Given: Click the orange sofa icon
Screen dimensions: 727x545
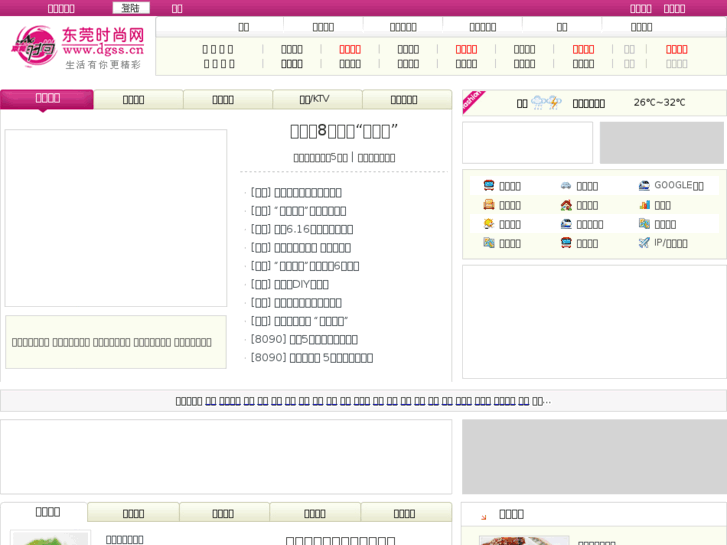Looking at the screenshot, I should coord(489,205).
